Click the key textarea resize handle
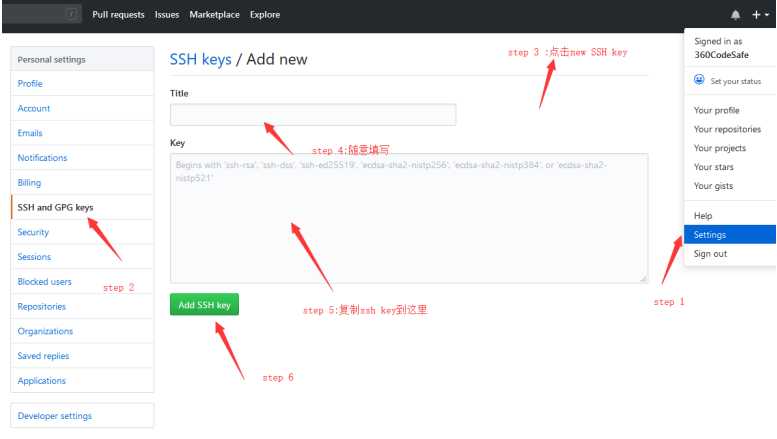 coord(643,278)
